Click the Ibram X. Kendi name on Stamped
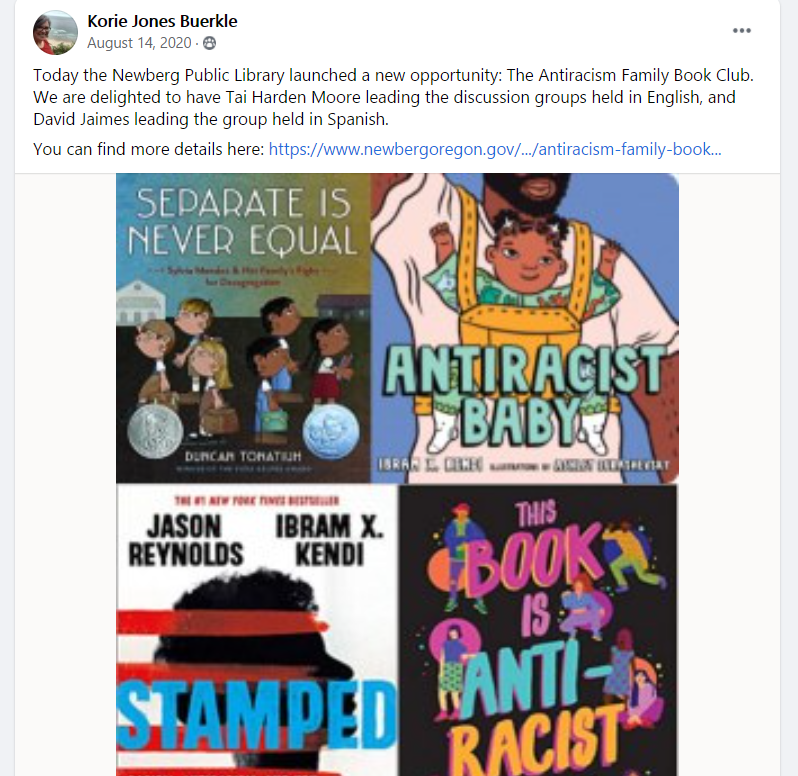798x776 pixels. (330, 540)
